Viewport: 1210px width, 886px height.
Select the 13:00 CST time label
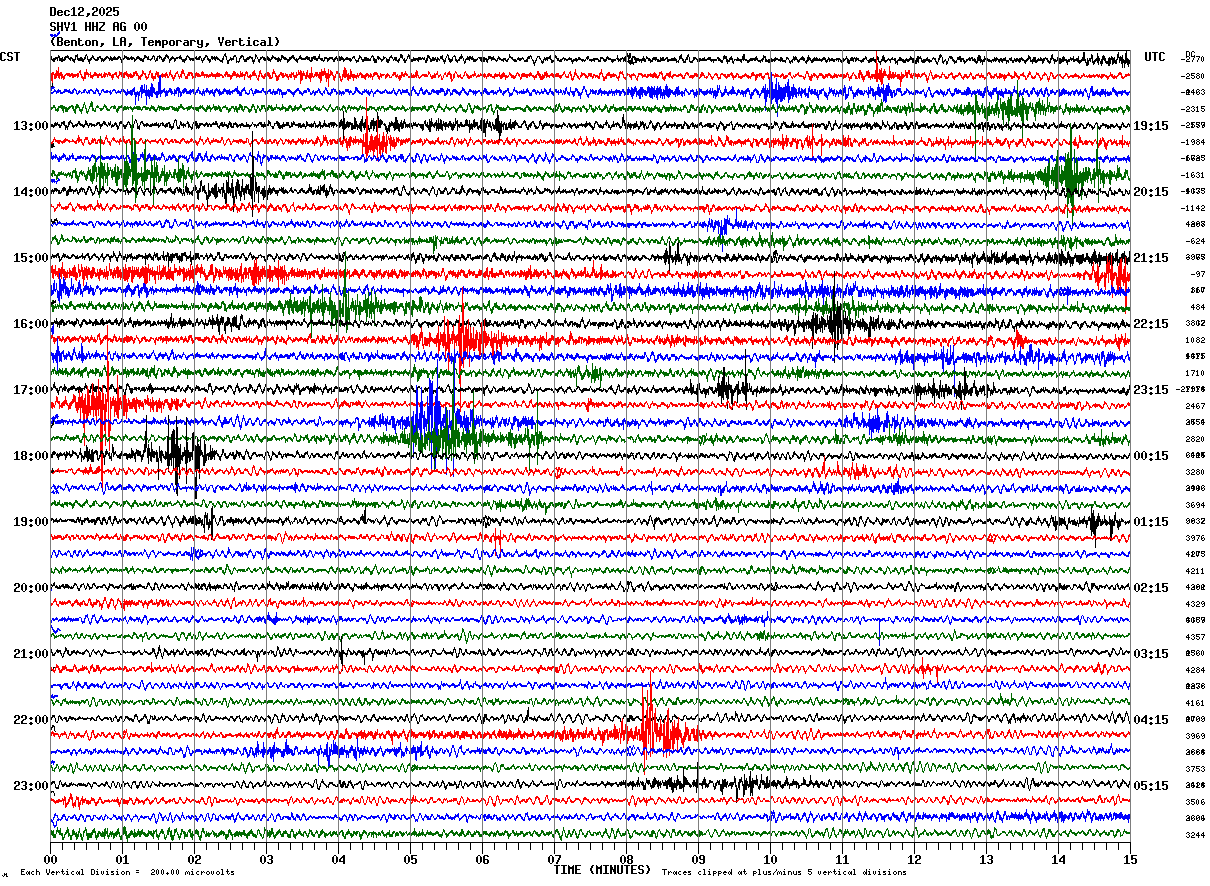tap(30, 126)
